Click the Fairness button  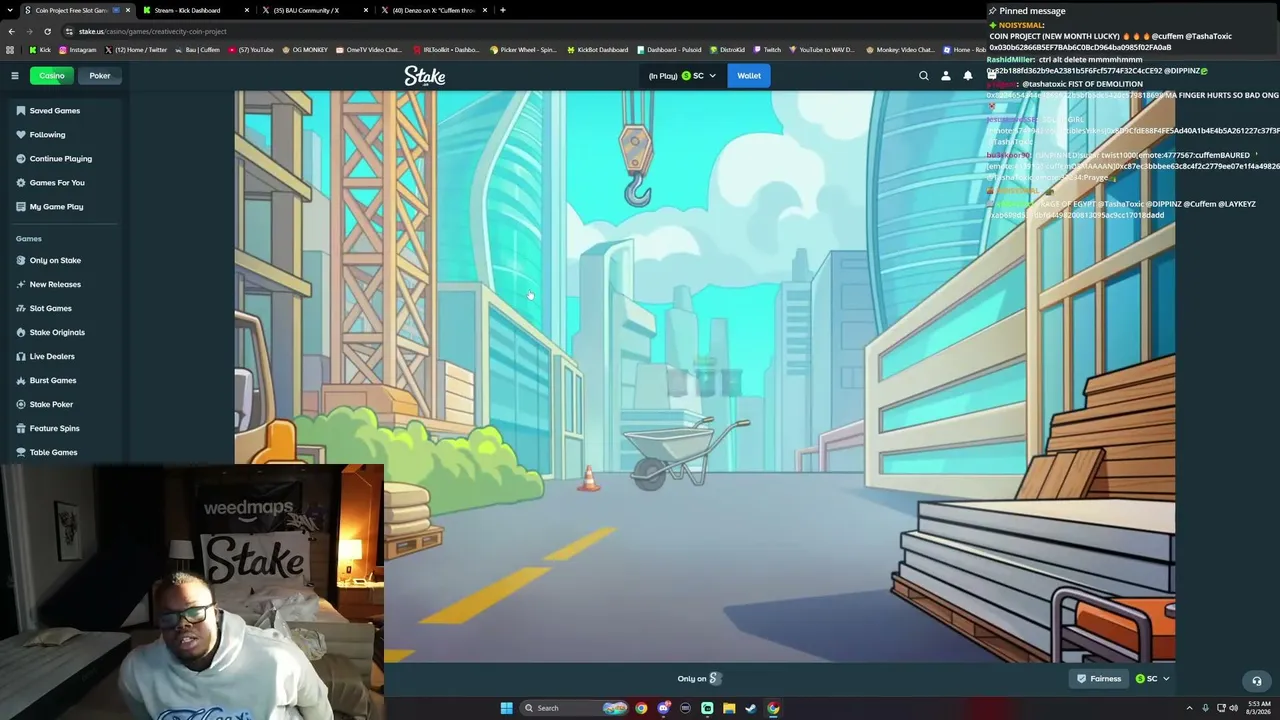1099,679
